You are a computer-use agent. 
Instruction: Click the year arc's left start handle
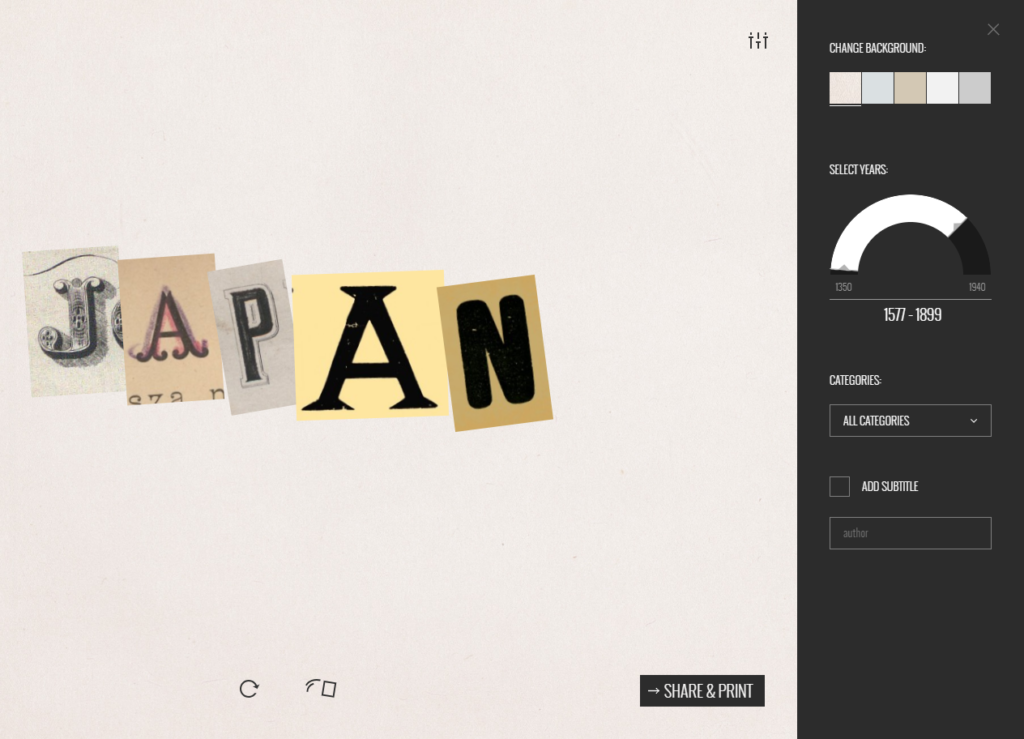[844, 267]
